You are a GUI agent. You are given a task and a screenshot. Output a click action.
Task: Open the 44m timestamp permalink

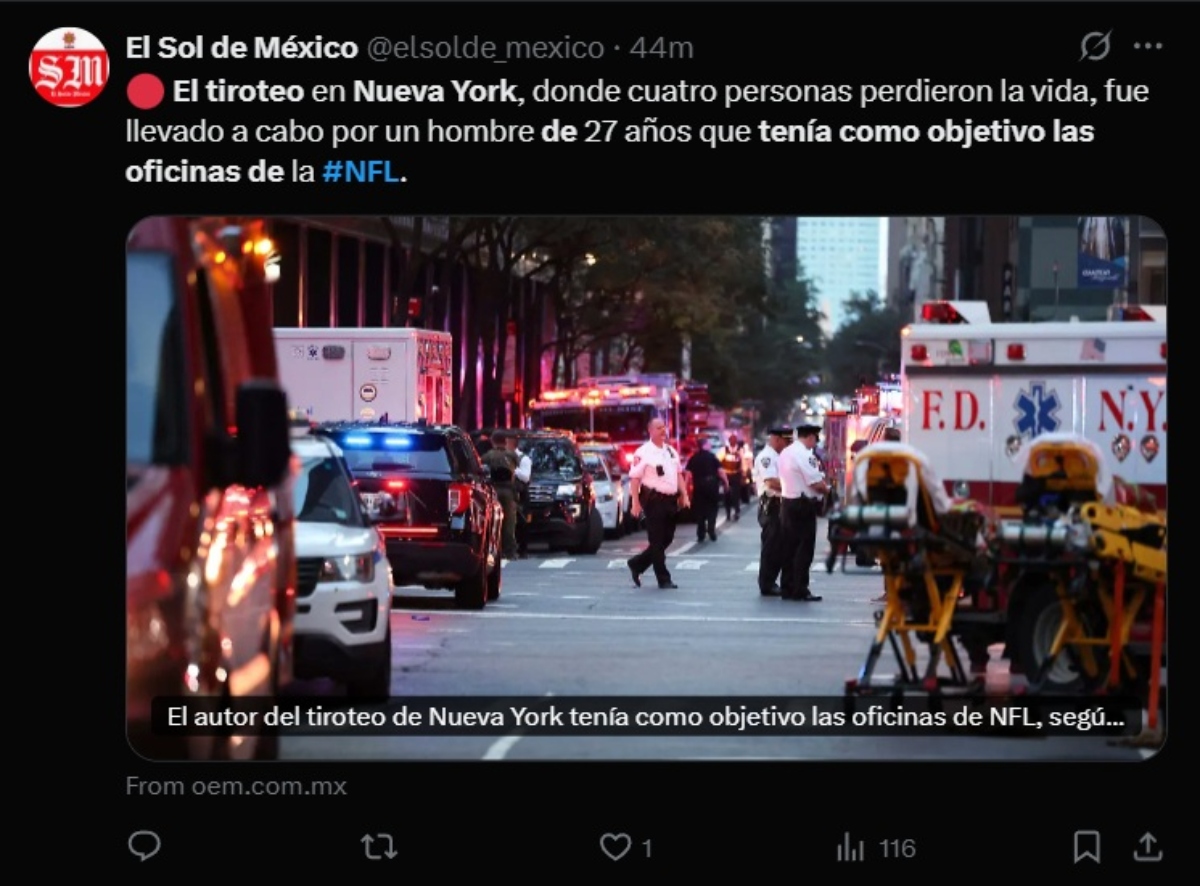point(660,47)
